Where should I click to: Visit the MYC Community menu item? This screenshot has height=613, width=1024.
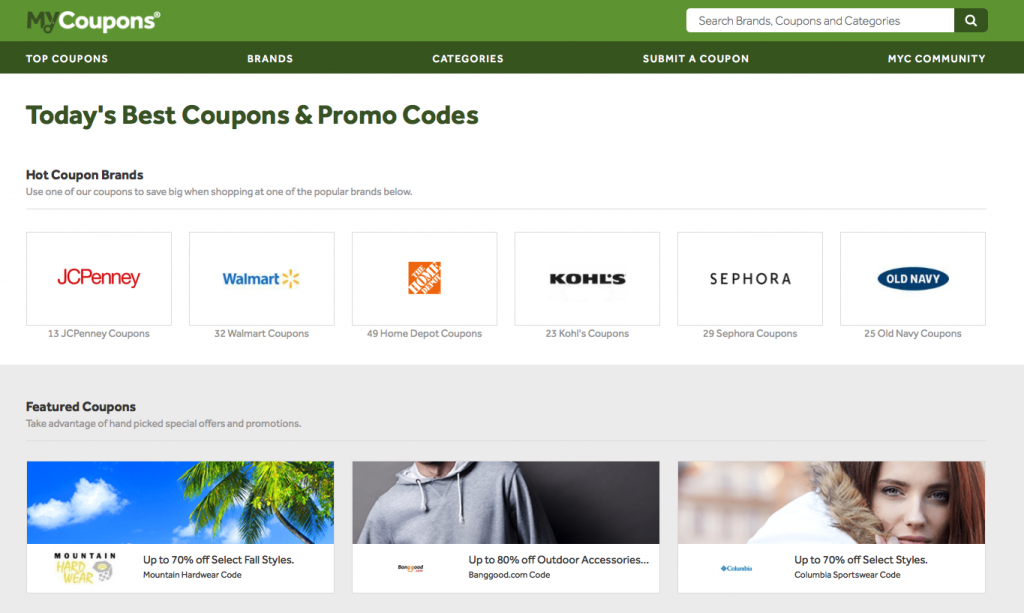click(936, 58)
